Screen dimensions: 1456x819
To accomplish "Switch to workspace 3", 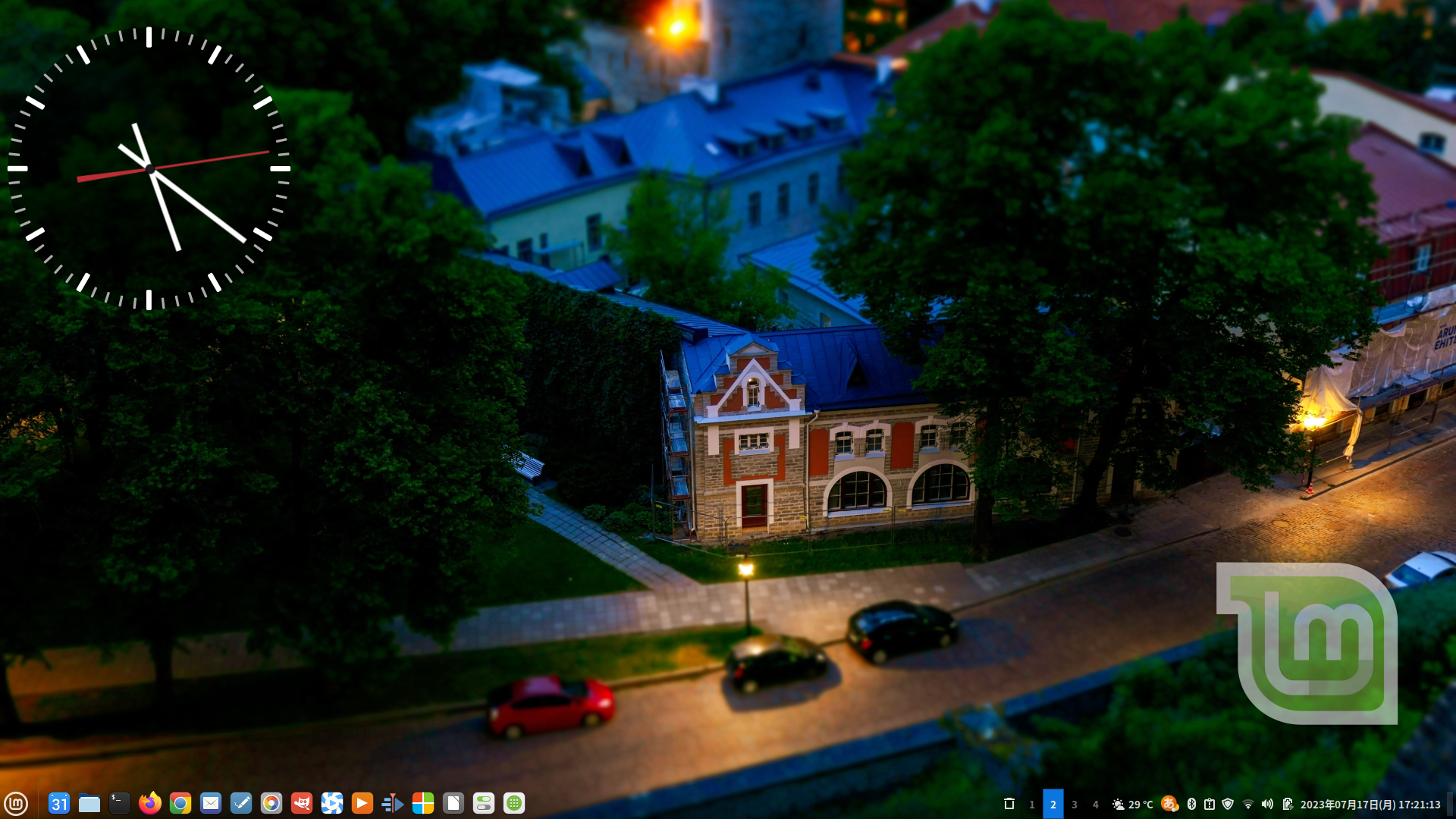I will (1075, 805).
